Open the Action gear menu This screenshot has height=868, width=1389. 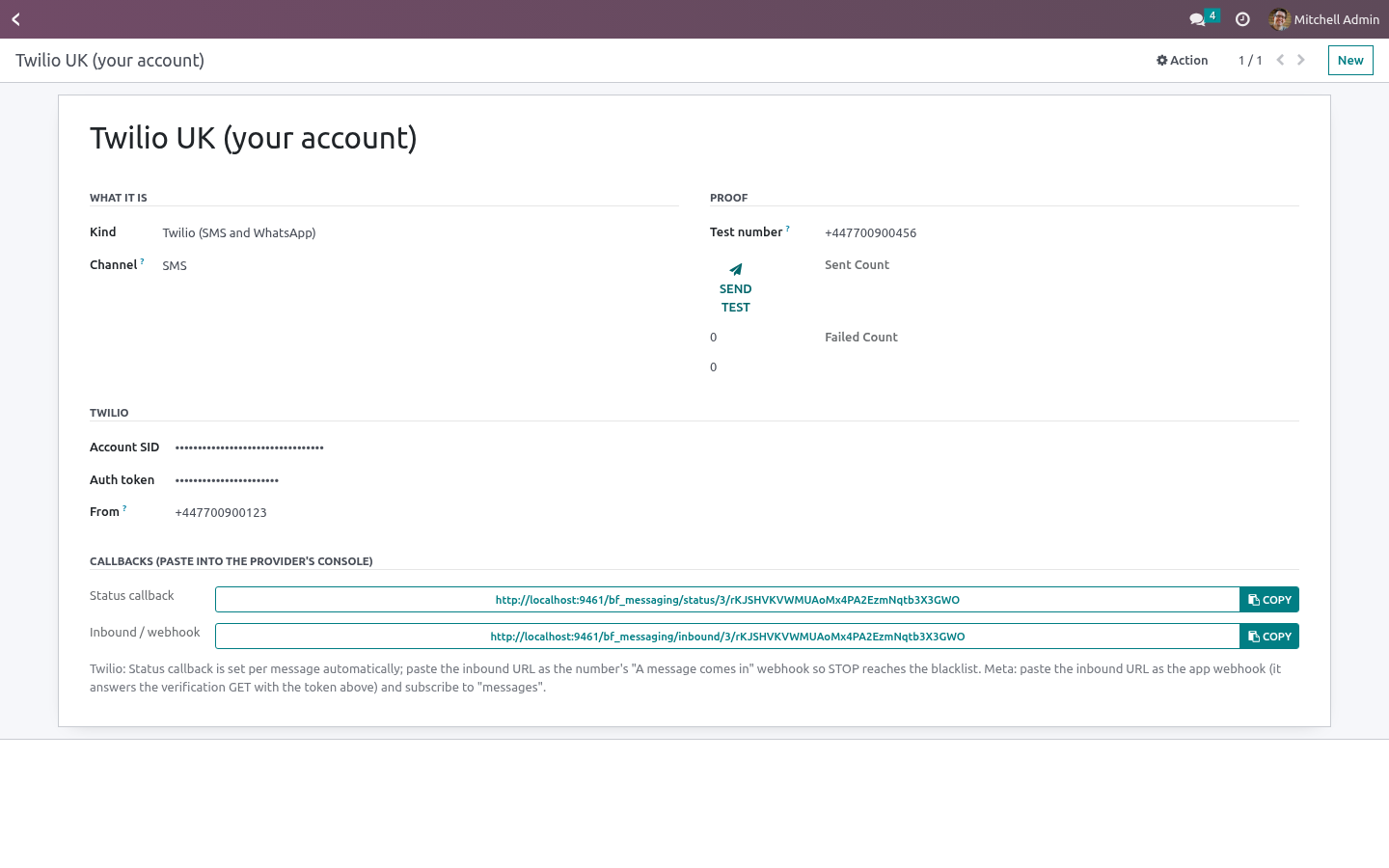(x=1182, y=60)
